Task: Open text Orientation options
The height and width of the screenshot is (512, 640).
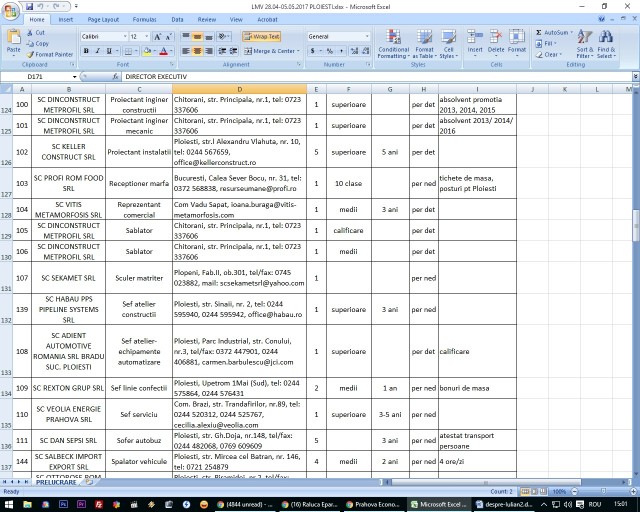Action: pos(224,37)
